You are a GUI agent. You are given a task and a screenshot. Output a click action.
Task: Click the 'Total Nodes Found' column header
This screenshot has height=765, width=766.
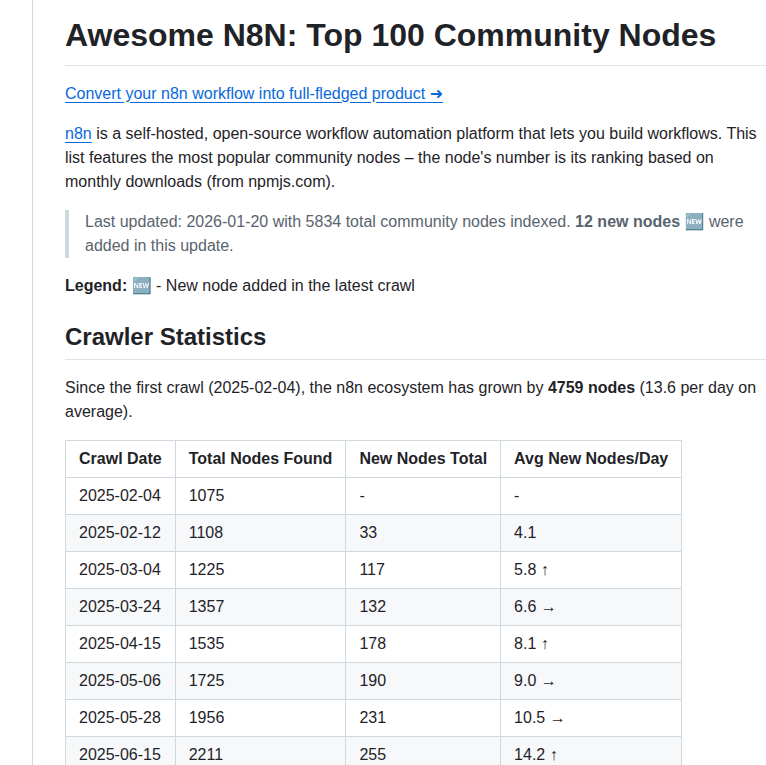click(x=260, y=459)
